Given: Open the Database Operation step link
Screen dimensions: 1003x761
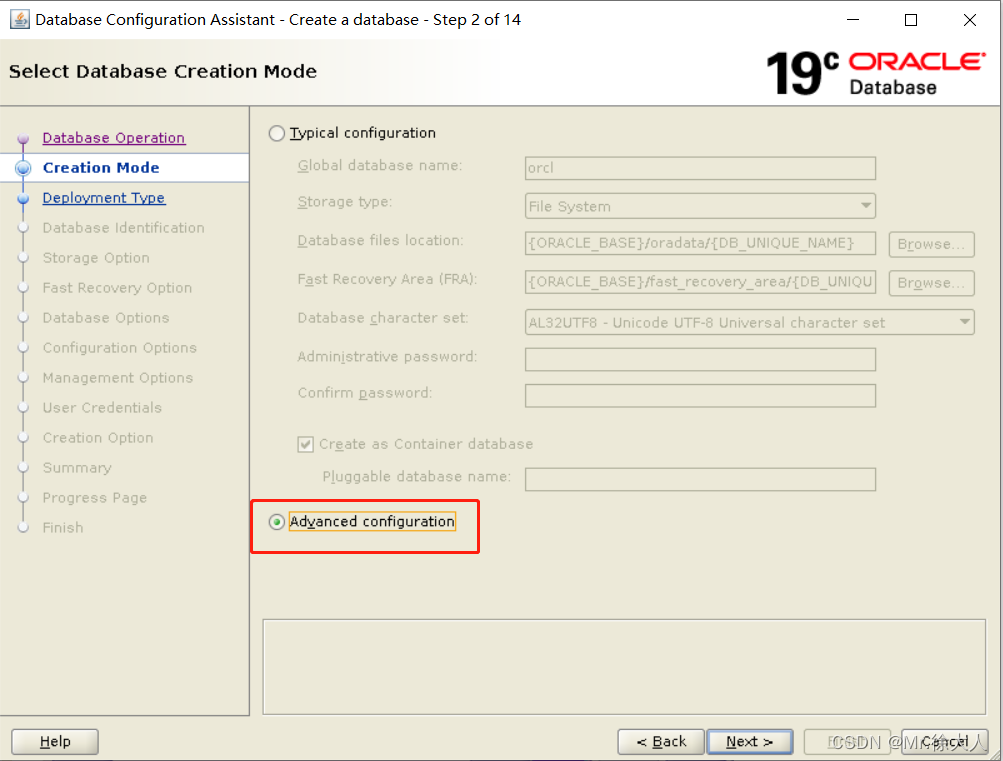Looking at the screenshot, I should 114,137.
